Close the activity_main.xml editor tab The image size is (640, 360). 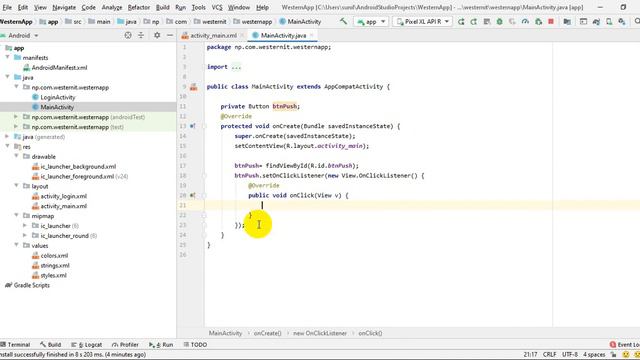tap(242, 36)
